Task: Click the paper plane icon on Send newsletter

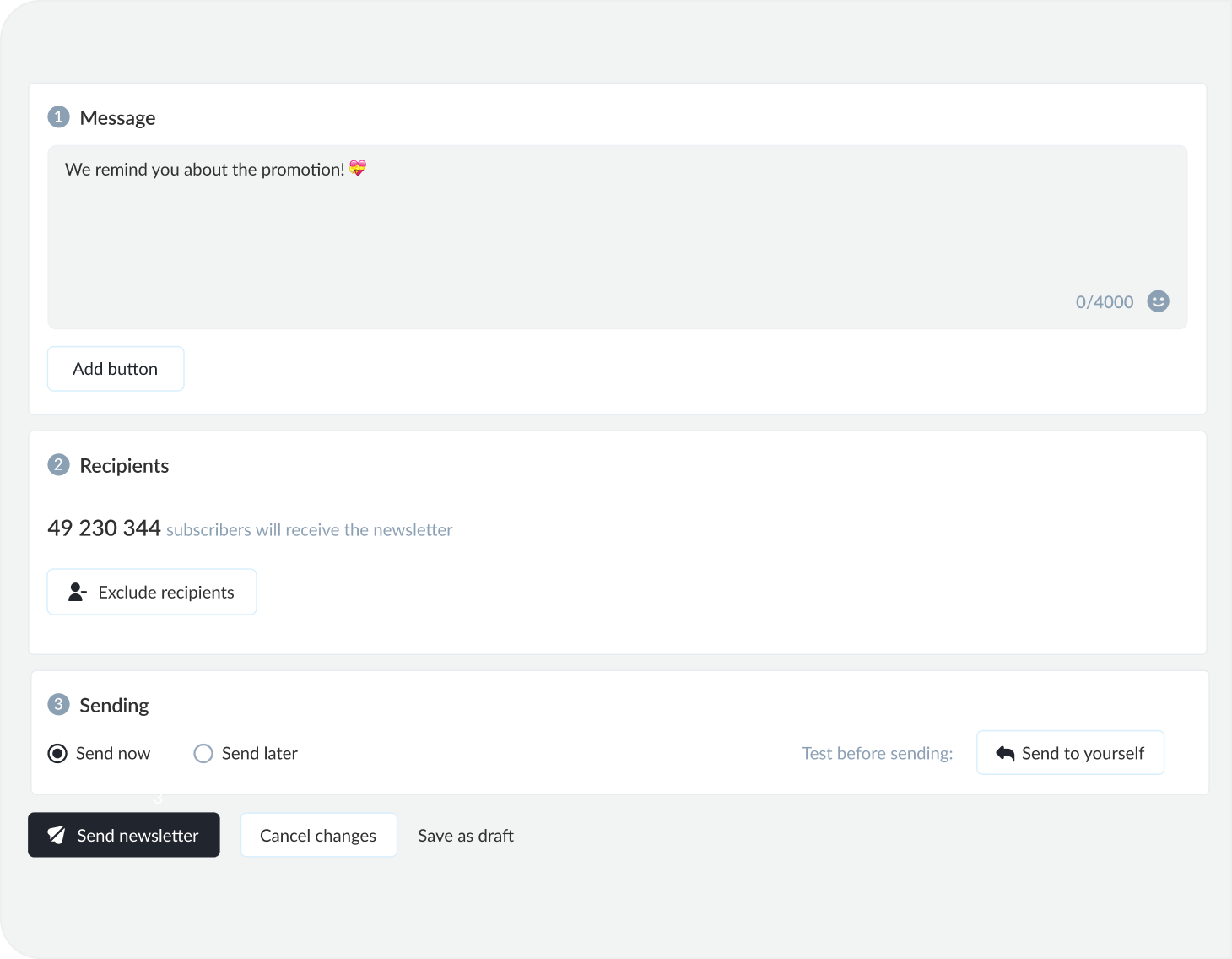Action: (57, 835)
